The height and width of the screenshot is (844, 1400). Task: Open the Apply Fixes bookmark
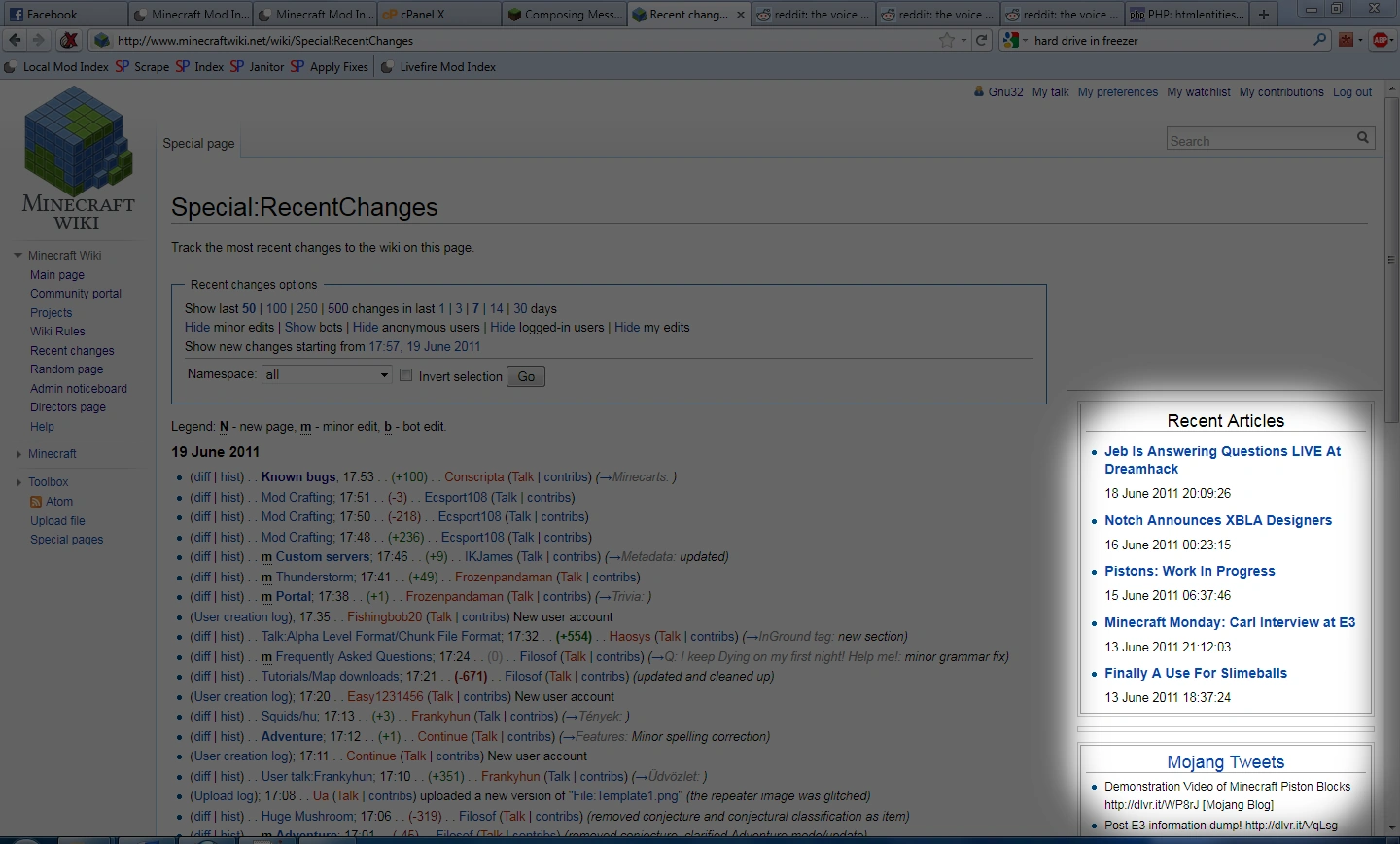click(x=330, y=67)
